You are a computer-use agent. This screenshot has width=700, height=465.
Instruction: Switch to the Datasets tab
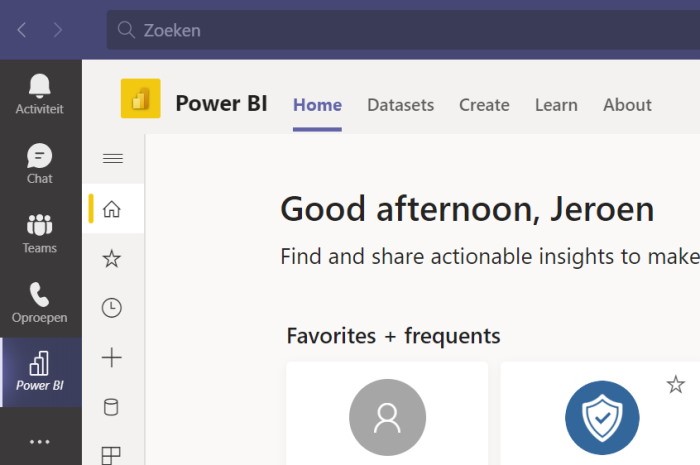400,105
